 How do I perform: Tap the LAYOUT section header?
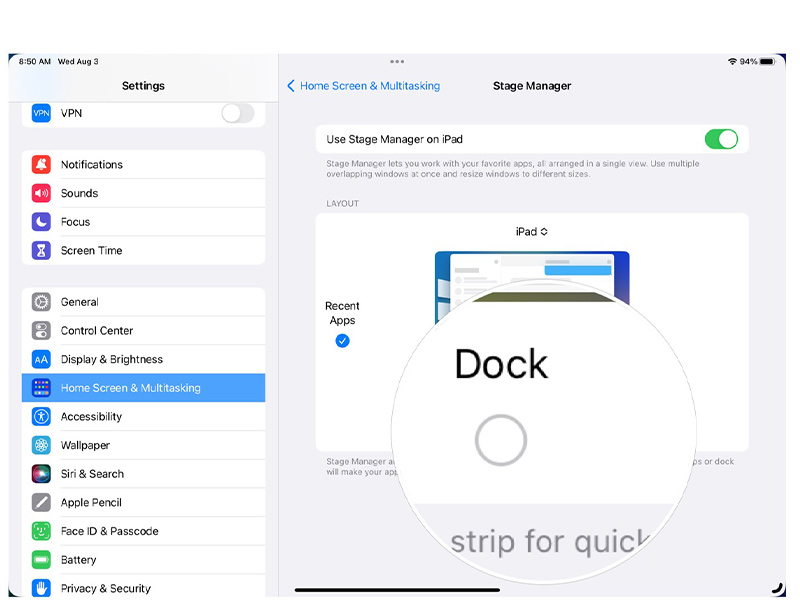point(342,204)
